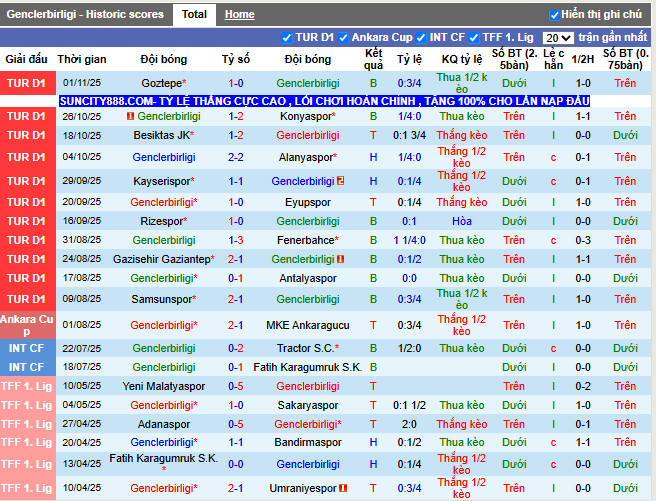Click red card icon beside Genclerbirligi on 26/10/25
Image resolution: width=656 pixels, height=501 pixels.
(130, 116)
